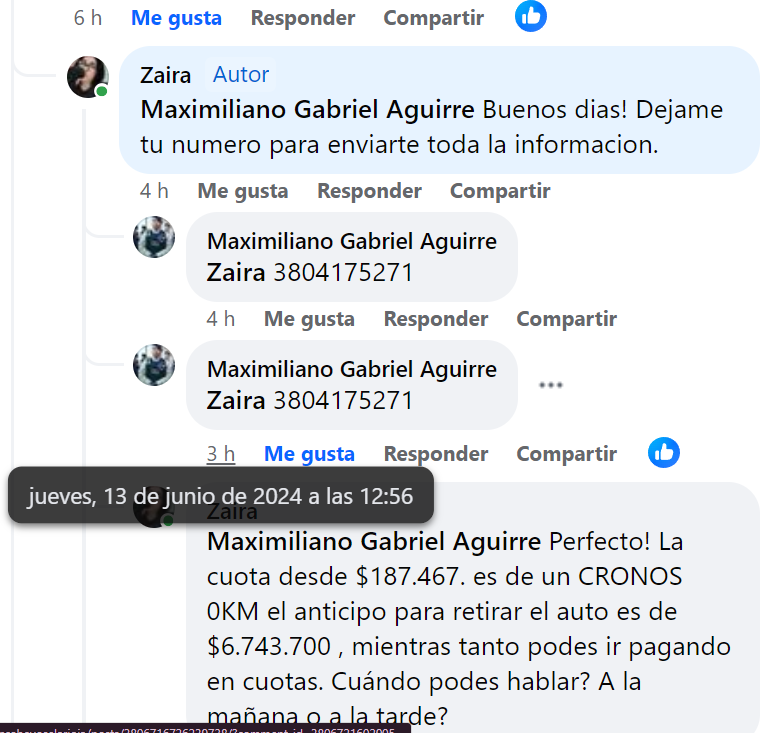Open Maximiliano's avatar on the second phone number reply
Image resolution: width=761 pixels, height=733 pixels.
click(x=154, y=365)
